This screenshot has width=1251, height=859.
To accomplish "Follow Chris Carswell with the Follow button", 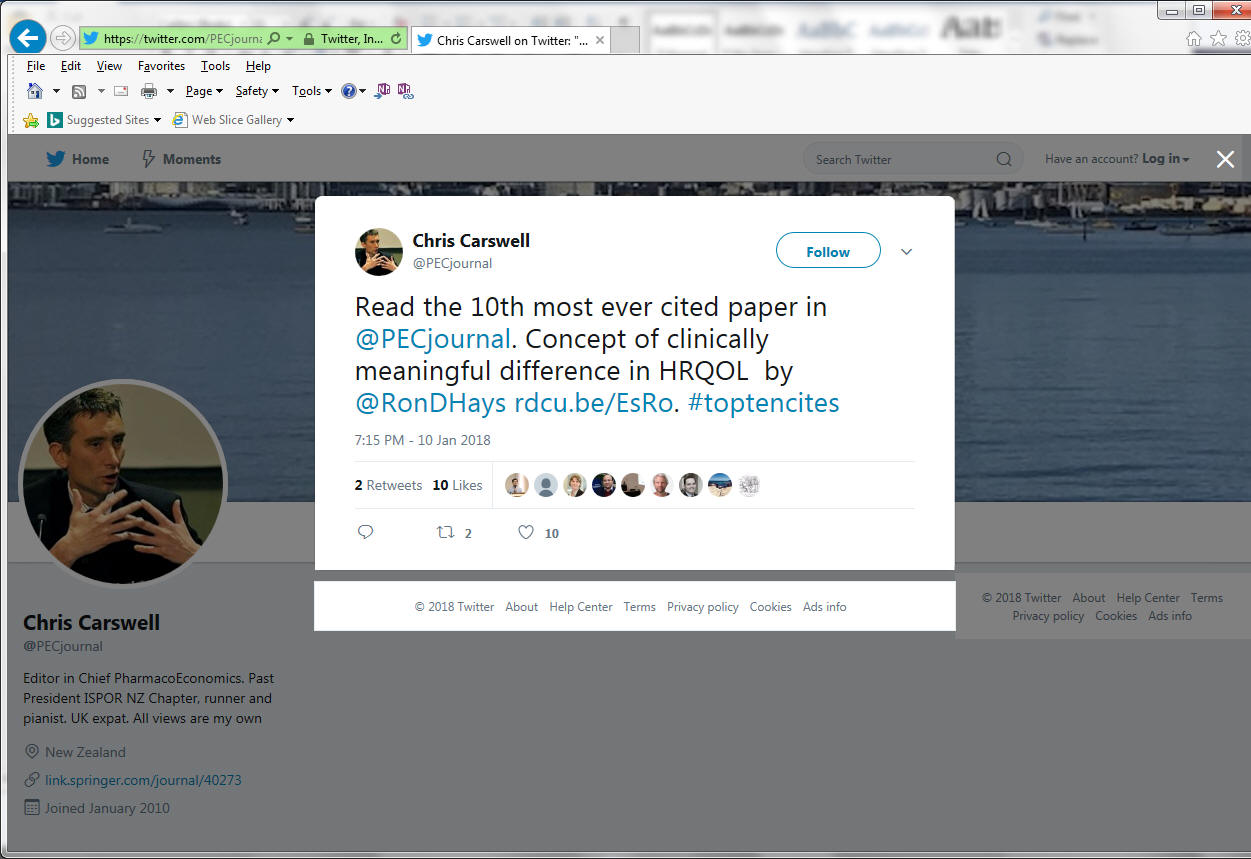I will (x=828, y=251).
